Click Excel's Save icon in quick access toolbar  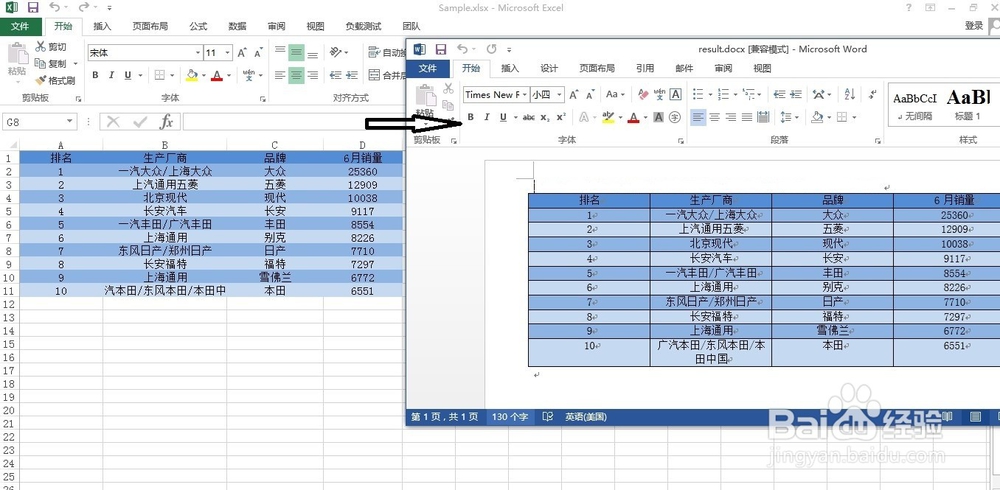[33, 8]
